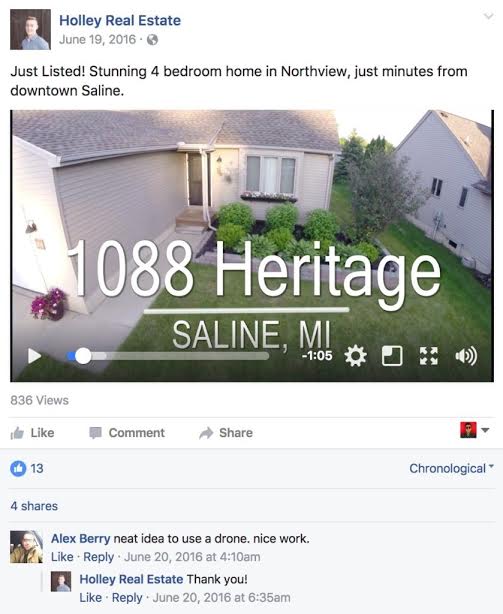Enter fullscreen with the expand arrows icon
503x614 pixels.
pyautogui.click(x=429, y=356)
